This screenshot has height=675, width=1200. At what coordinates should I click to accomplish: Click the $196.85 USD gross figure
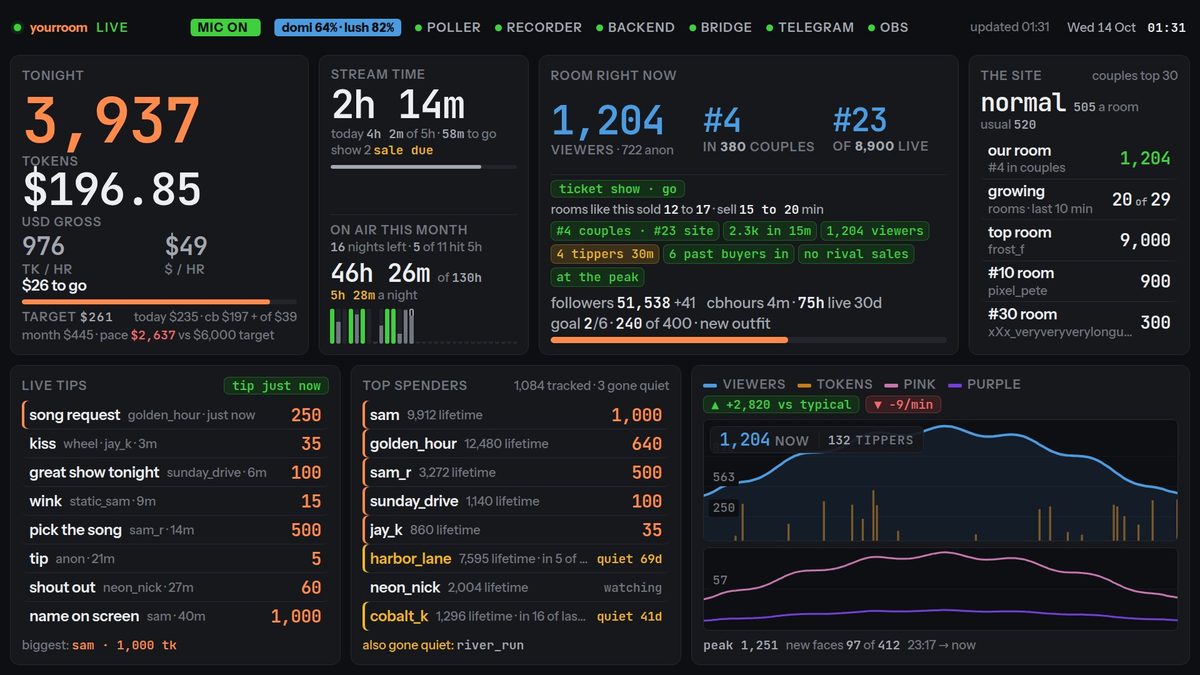[112, 190]
